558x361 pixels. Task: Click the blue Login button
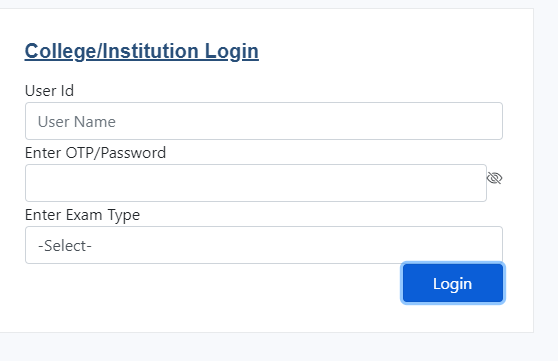(453, 283)
